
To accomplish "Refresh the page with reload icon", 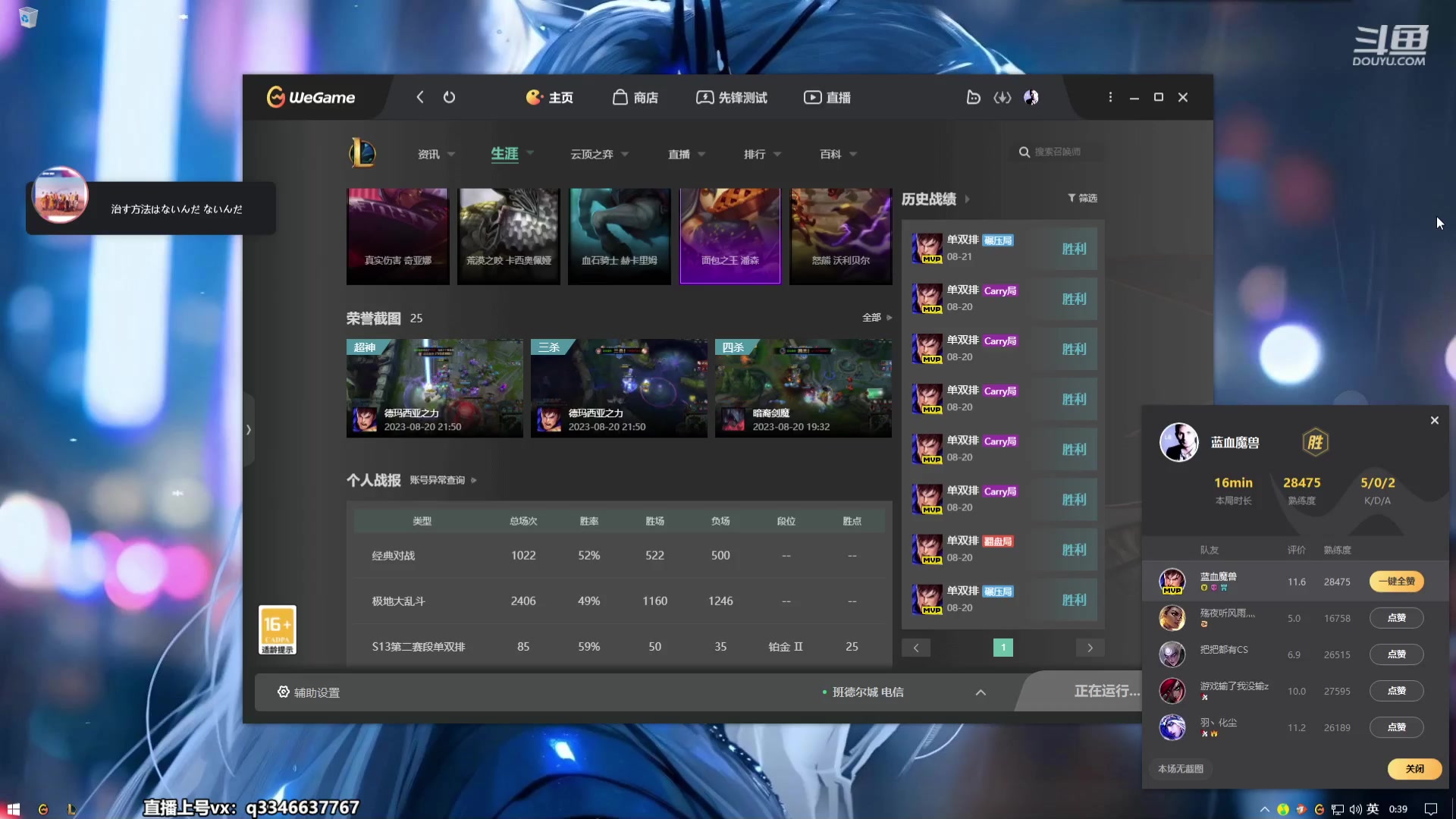I will (x=450, y=97).
